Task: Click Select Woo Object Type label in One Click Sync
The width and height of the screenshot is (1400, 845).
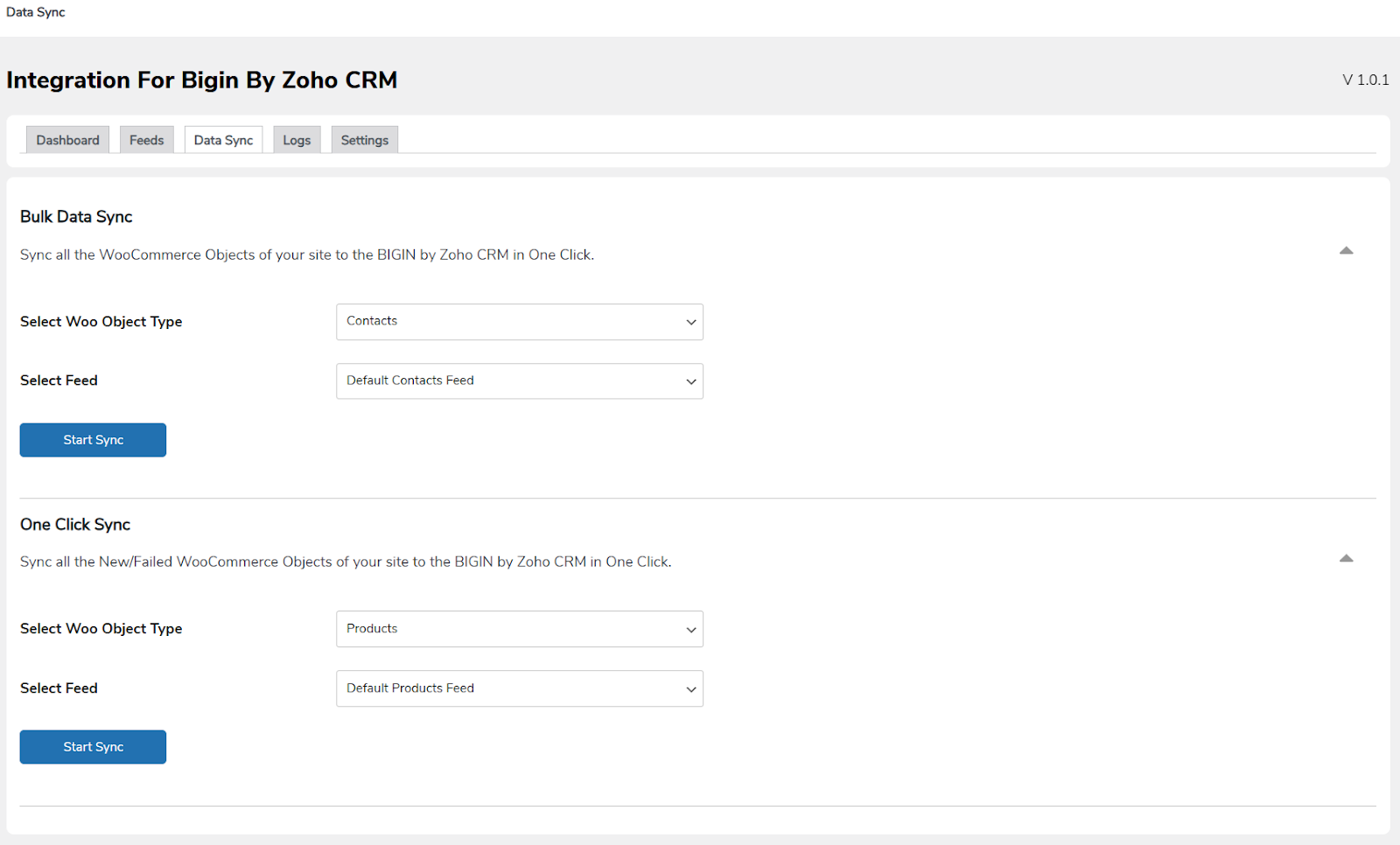Action: (101, 629)
